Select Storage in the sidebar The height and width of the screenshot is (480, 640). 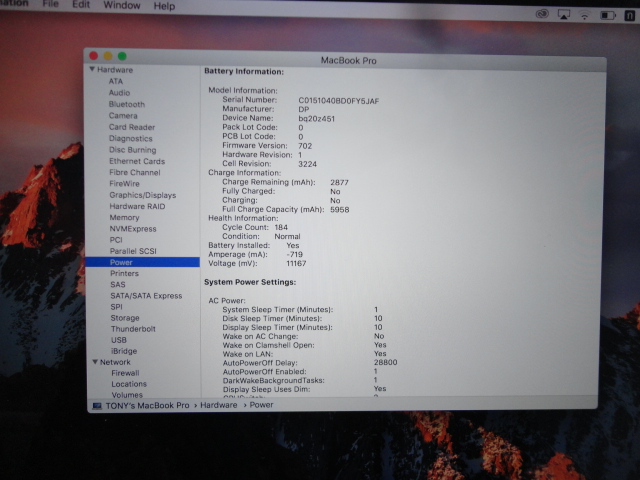[125, 318]
